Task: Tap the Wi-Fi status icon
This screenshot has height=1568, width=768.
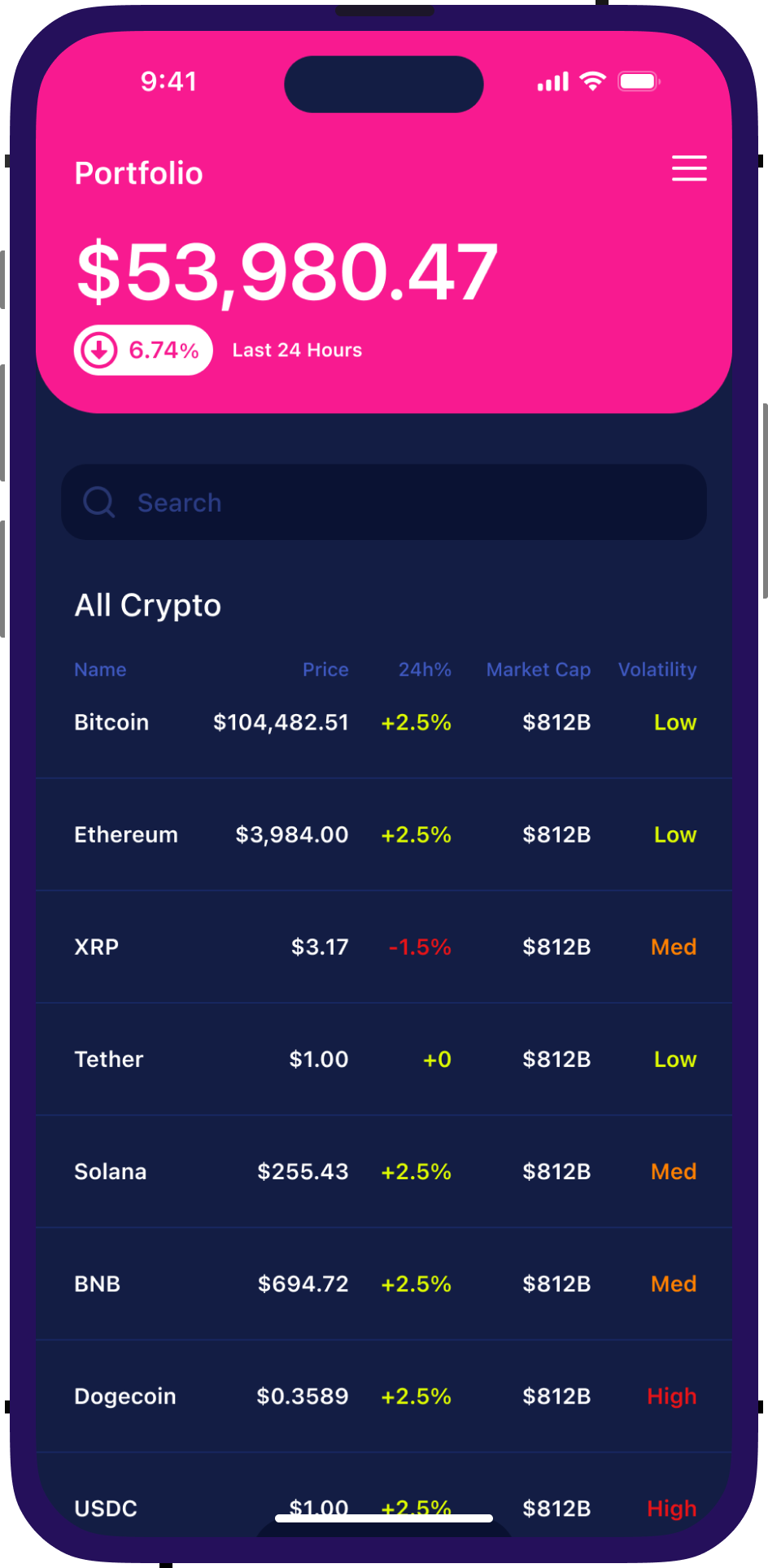Action: tap(592, 81)
